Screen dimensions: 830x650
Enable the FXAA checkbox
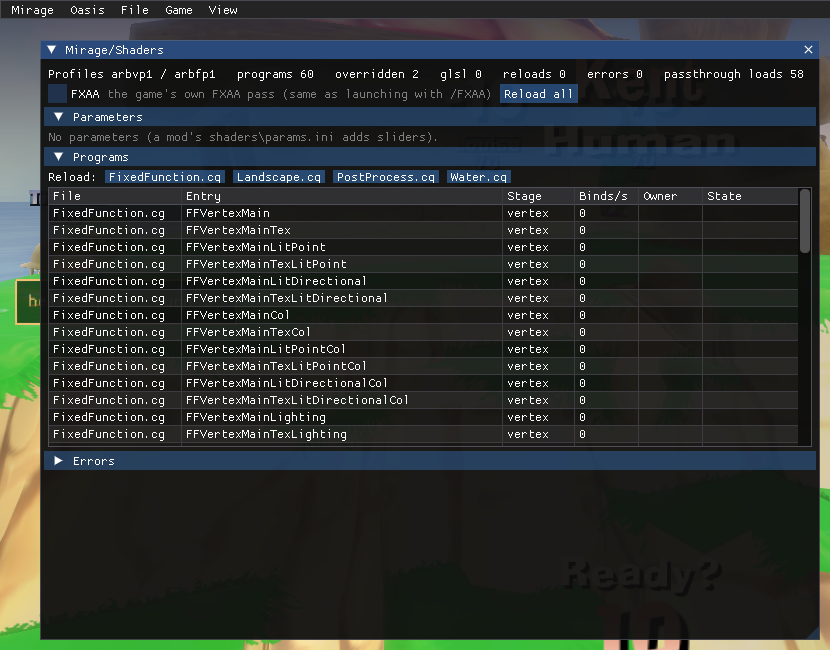point(57,94)
